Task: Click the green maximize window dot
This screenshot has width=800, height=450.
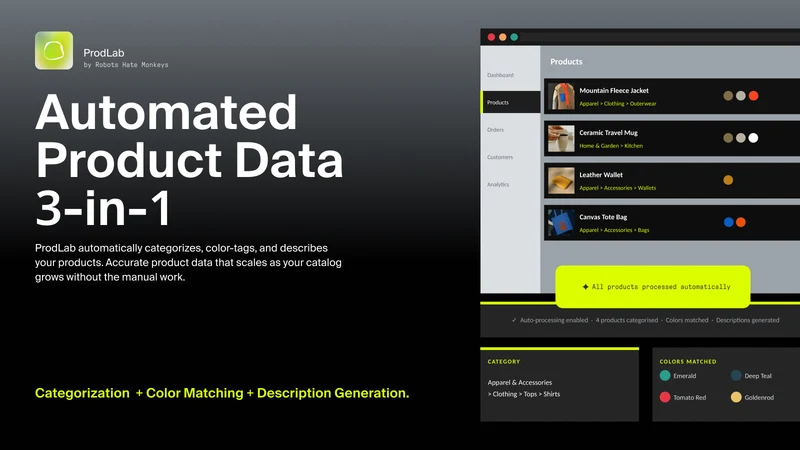Action: (514, 37)
